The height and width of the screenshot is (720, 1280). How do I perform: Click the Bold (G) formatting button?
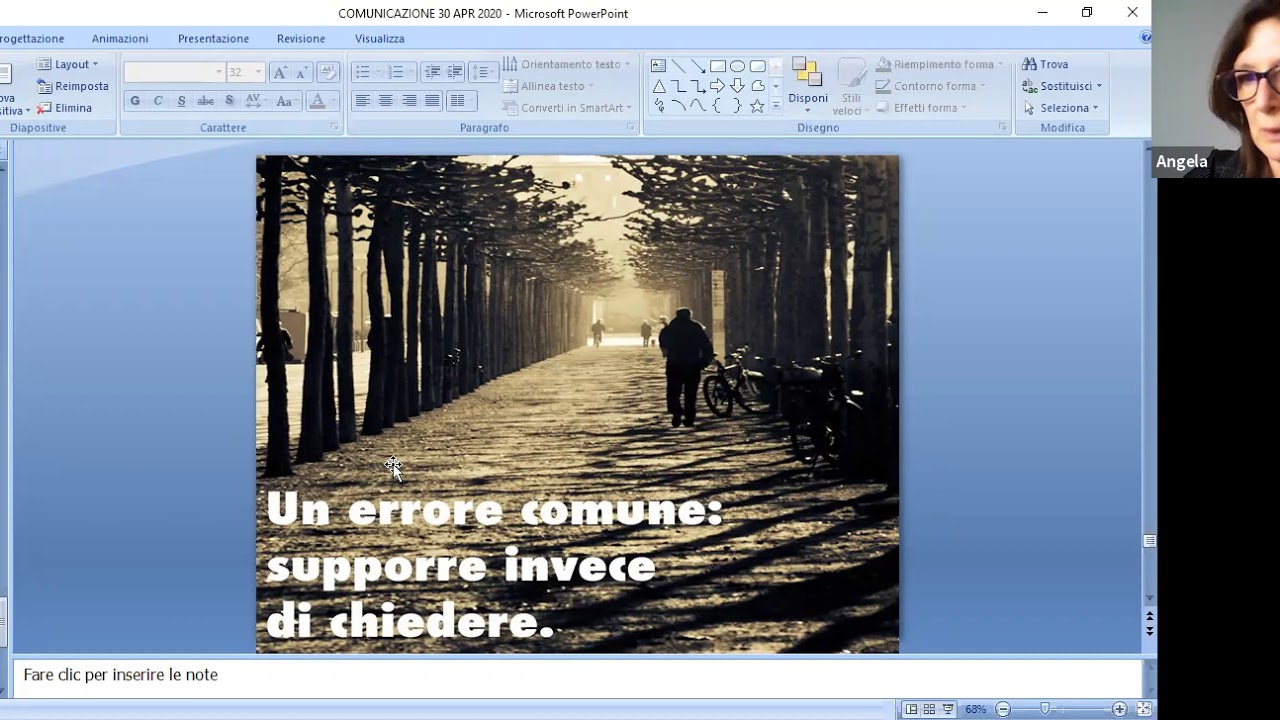pyautogui.click(x=135, y=101)
